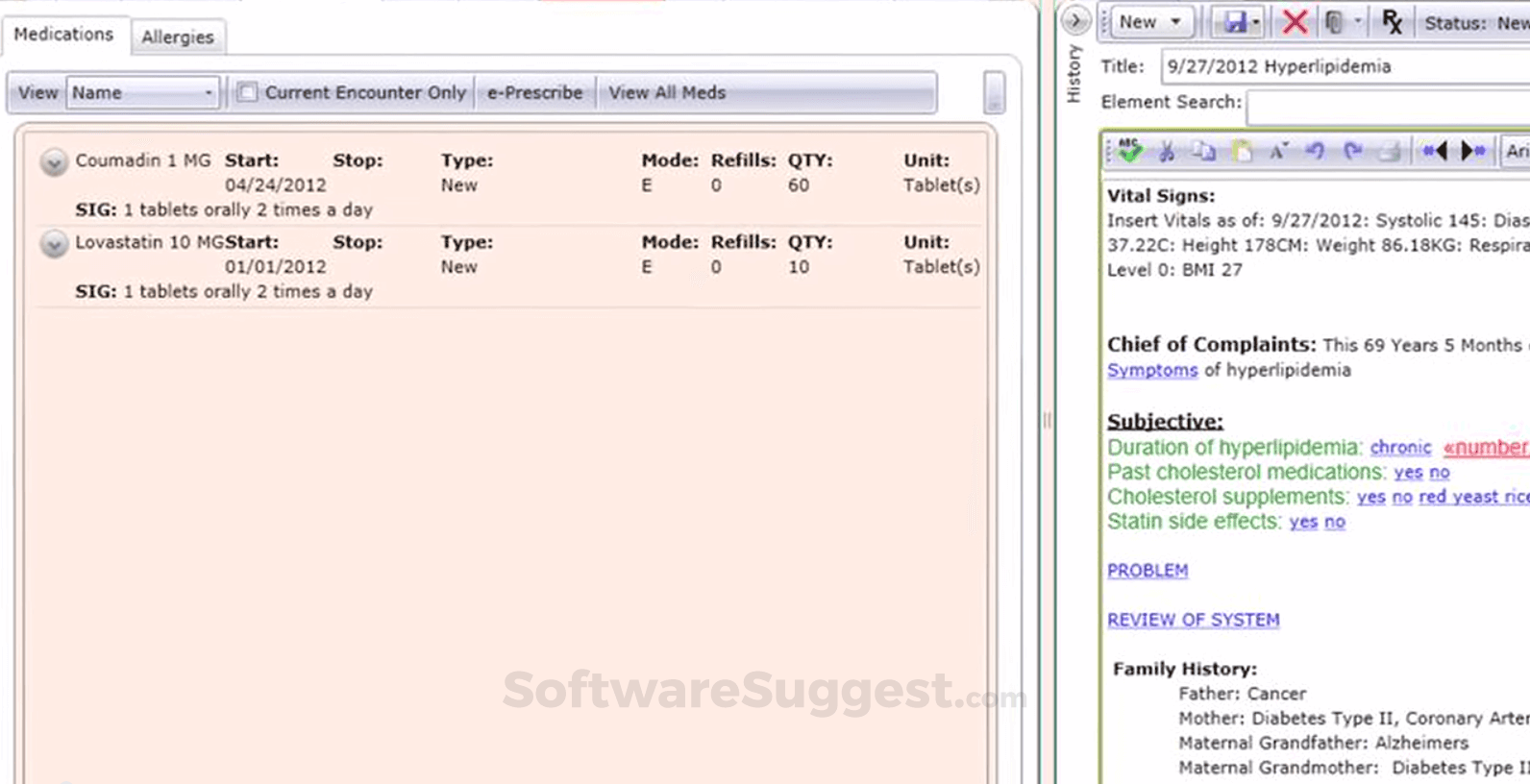The image size is (1530, 784).
Task: Delete the note with the red X
Action: (x=1295, y=21)
